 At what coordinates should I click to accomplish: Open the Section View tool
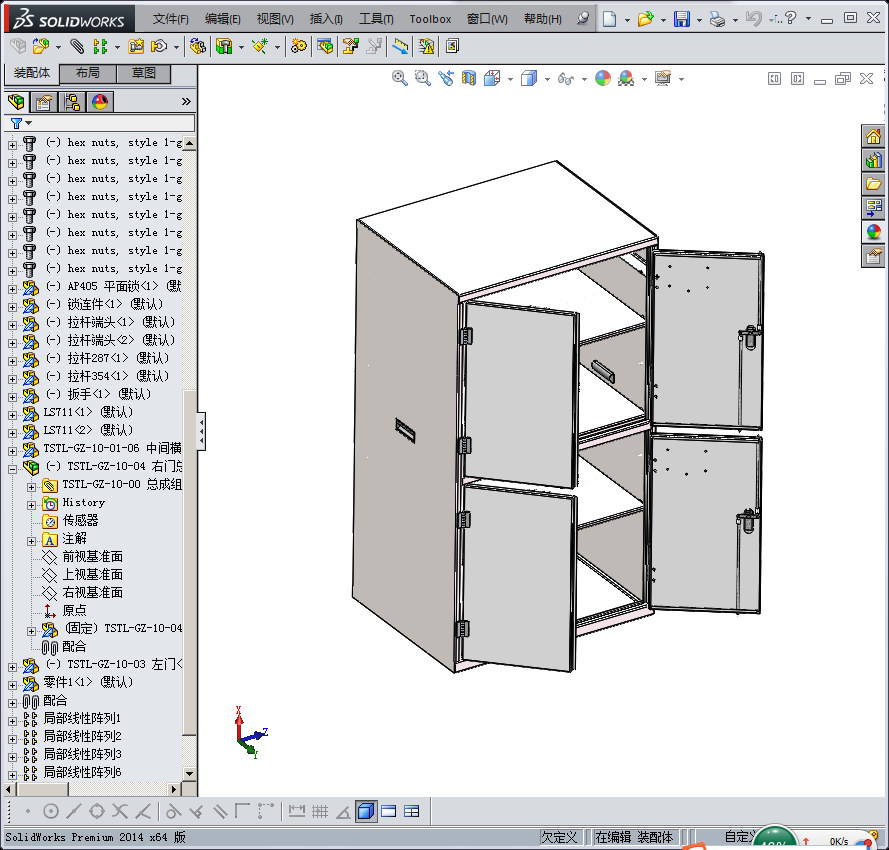click(469, 78)
